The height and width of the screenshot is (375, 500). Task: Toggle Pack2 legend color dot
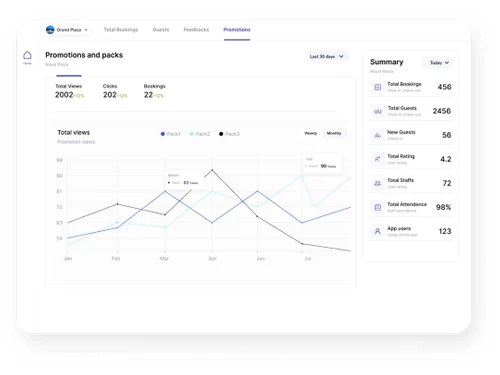coord(192,134)
